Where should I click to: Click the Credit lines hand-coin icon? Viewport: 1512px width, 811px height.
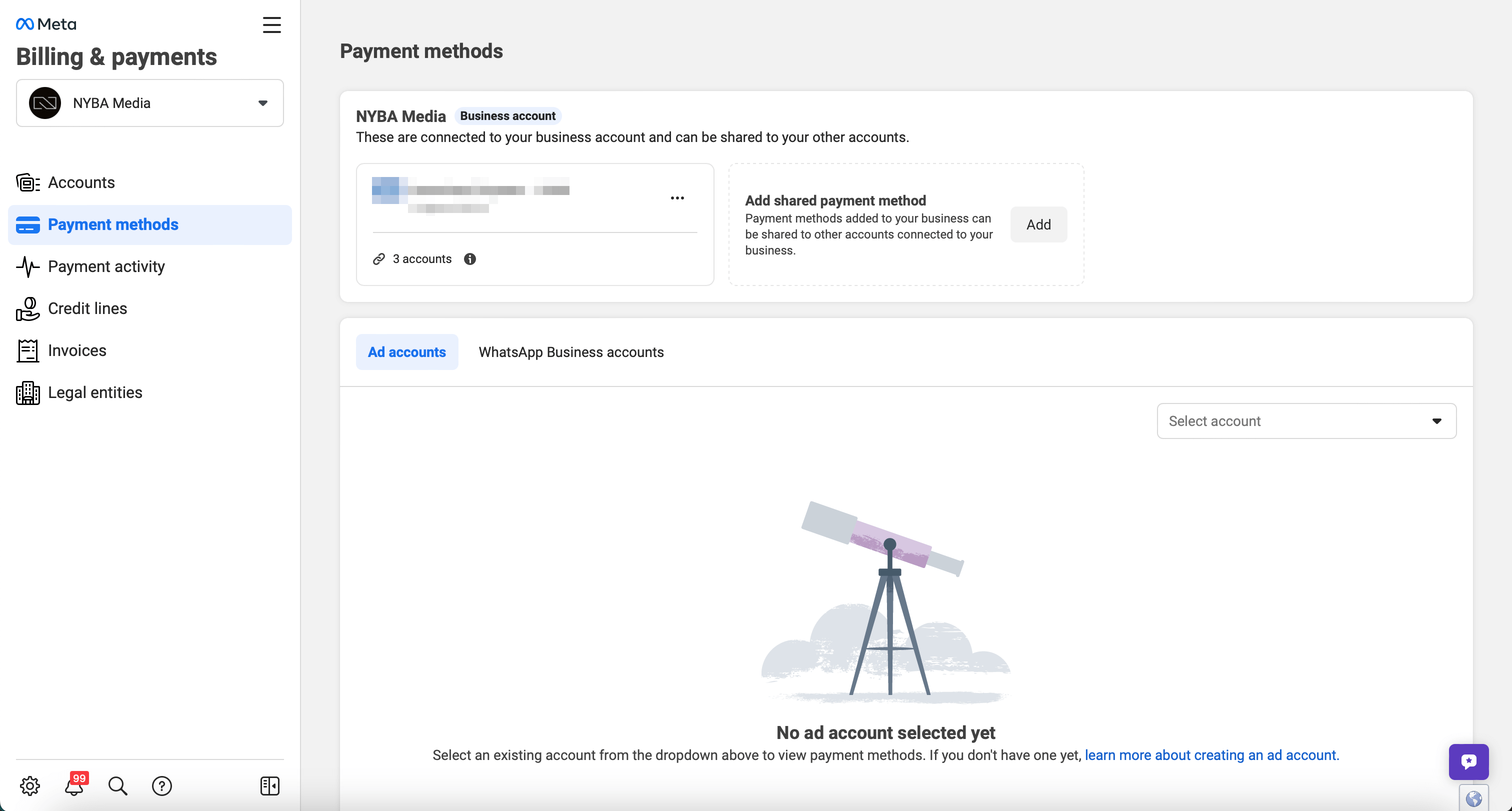[x=27, y=308]
